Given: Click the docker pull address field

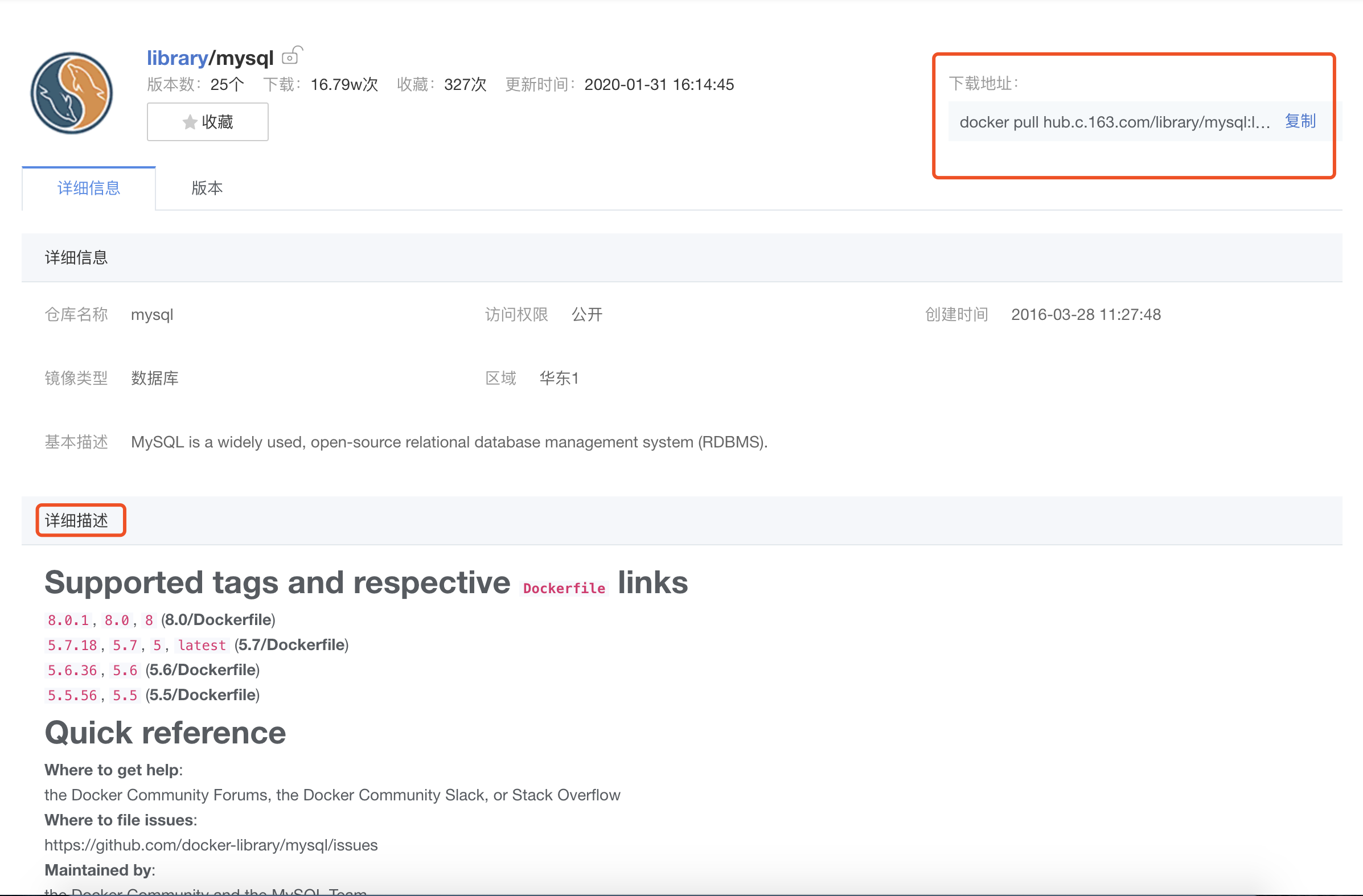Looking at the screenshot, I should 1114,122.
